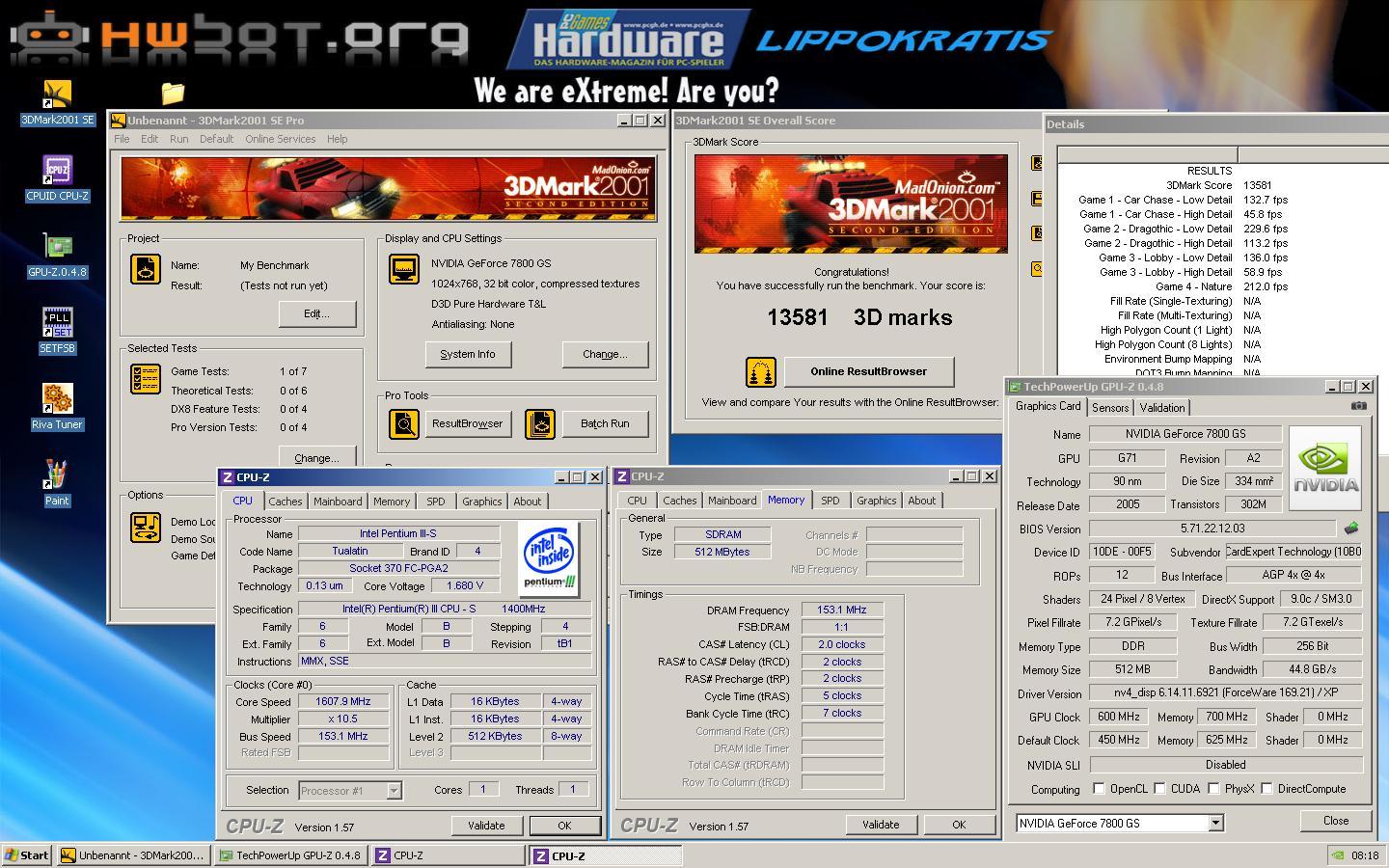The width and height of the screenshot is (1389, 868).
Task: Open the Online Services menu
Action: click(x=281, y=139)
